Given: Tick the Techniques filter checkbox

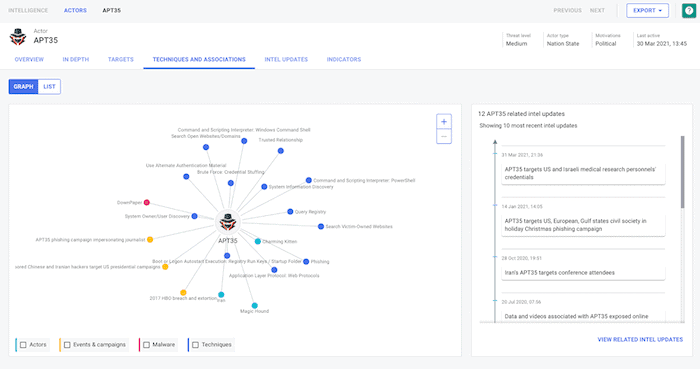Looking at the screenshot, I should click(x=195, y=345).
